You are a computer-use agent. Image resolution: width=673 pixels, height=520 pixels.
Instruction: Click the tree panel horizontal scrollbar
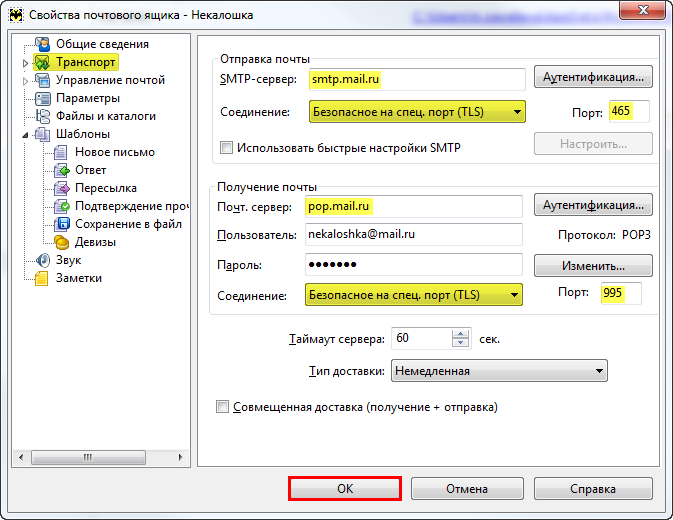(x=101, y=457)
